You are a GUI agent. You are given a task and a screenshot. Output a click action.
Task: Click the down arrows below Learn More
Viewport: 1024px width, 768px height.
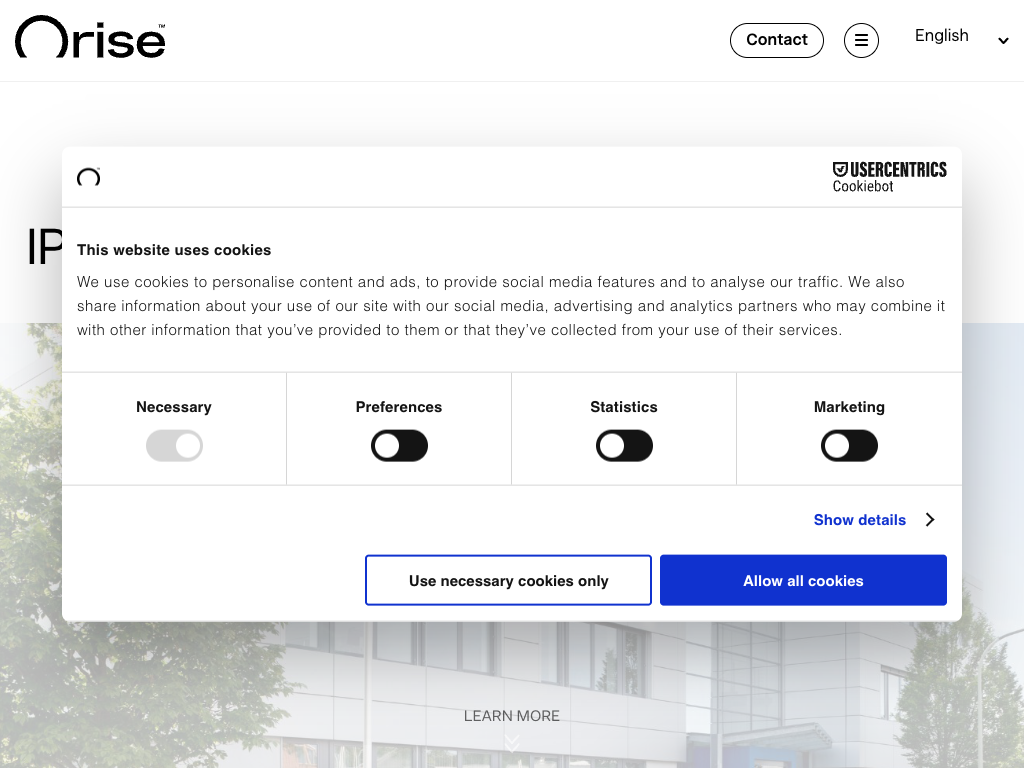512,742
